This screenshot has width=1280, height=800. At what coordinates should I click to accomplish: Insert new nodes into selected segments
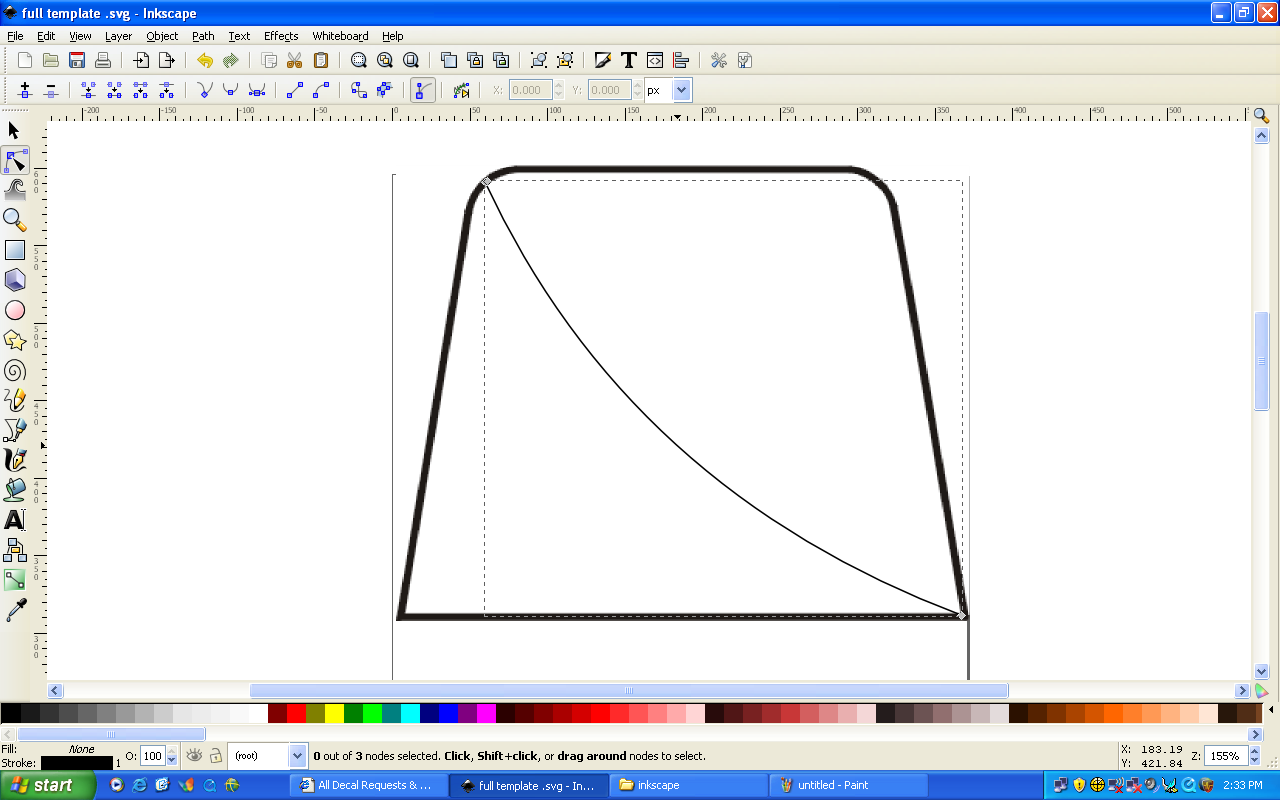[24, 90]
